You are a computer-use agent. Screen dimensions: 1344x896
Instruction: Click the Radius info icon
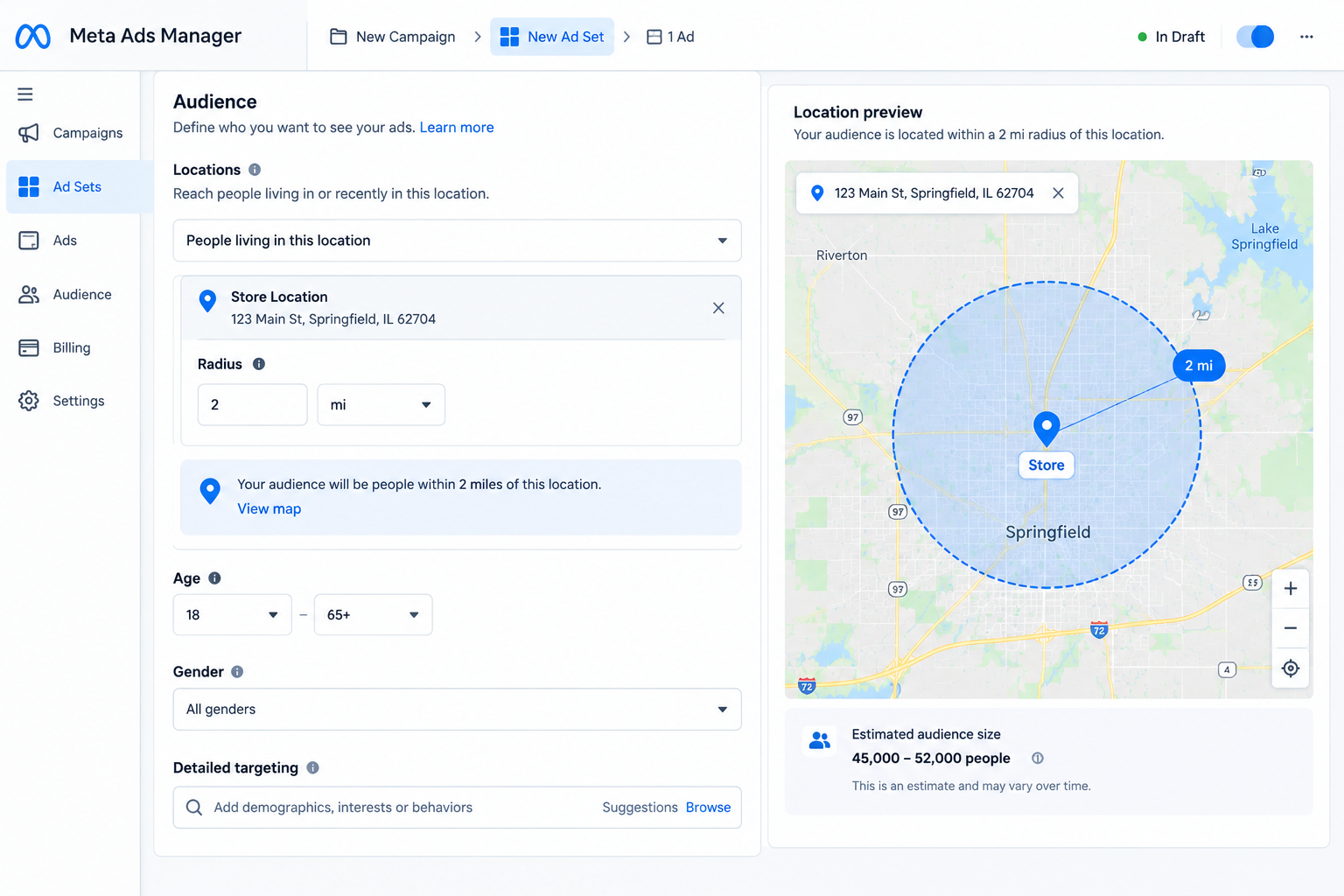click(x=259, y=364)
